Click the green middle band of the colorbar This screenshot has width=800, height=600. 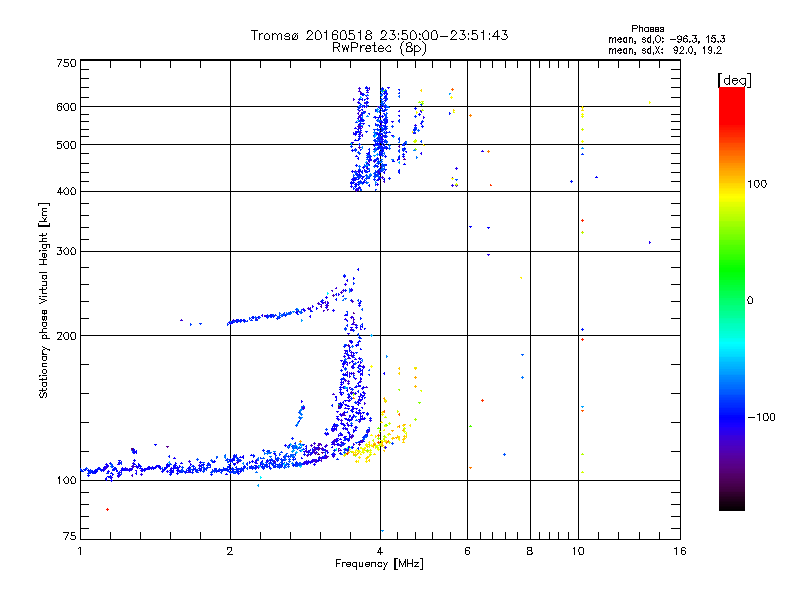[x=732, y=286]
